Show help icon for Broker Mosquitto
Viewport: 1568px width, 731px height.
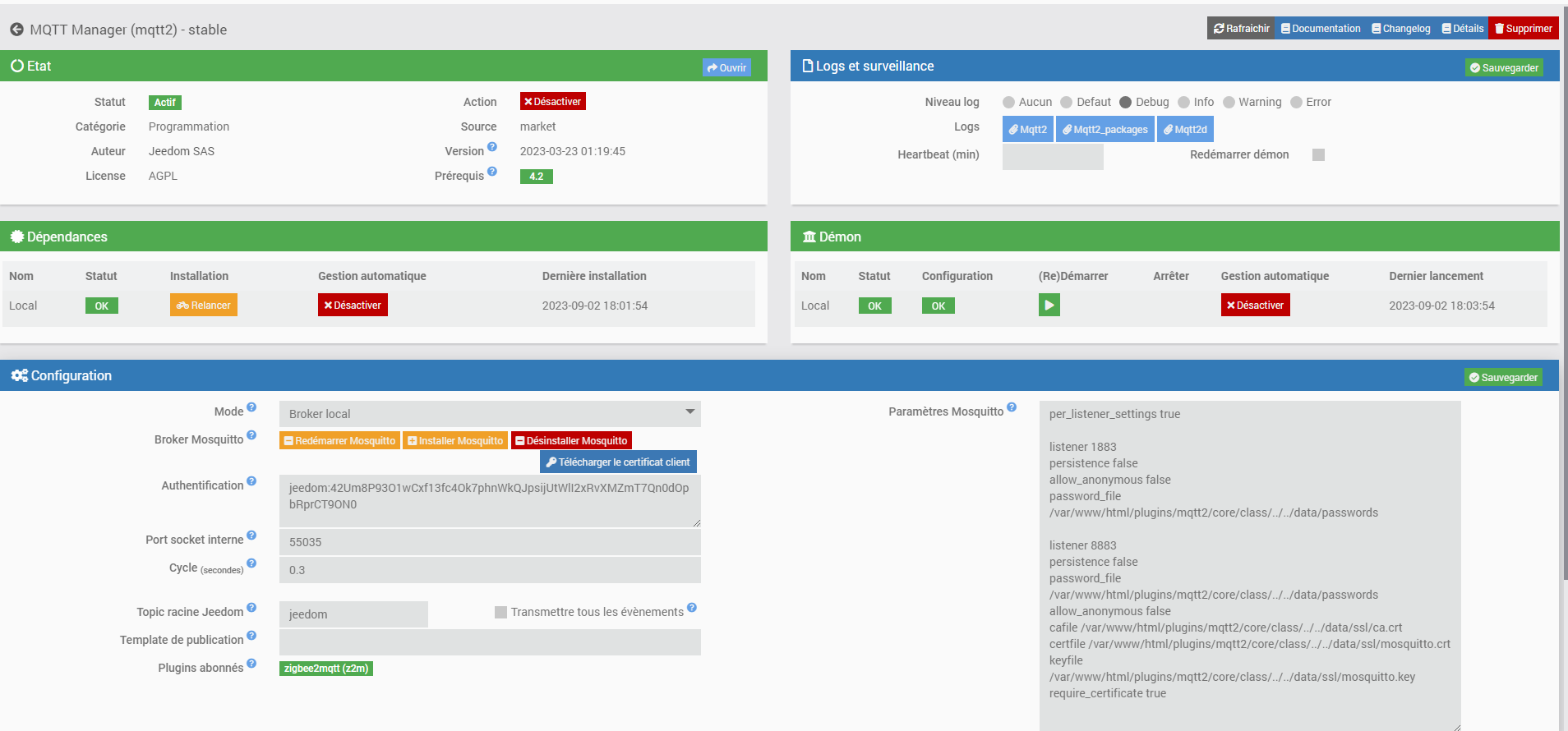tap(251, 435)
